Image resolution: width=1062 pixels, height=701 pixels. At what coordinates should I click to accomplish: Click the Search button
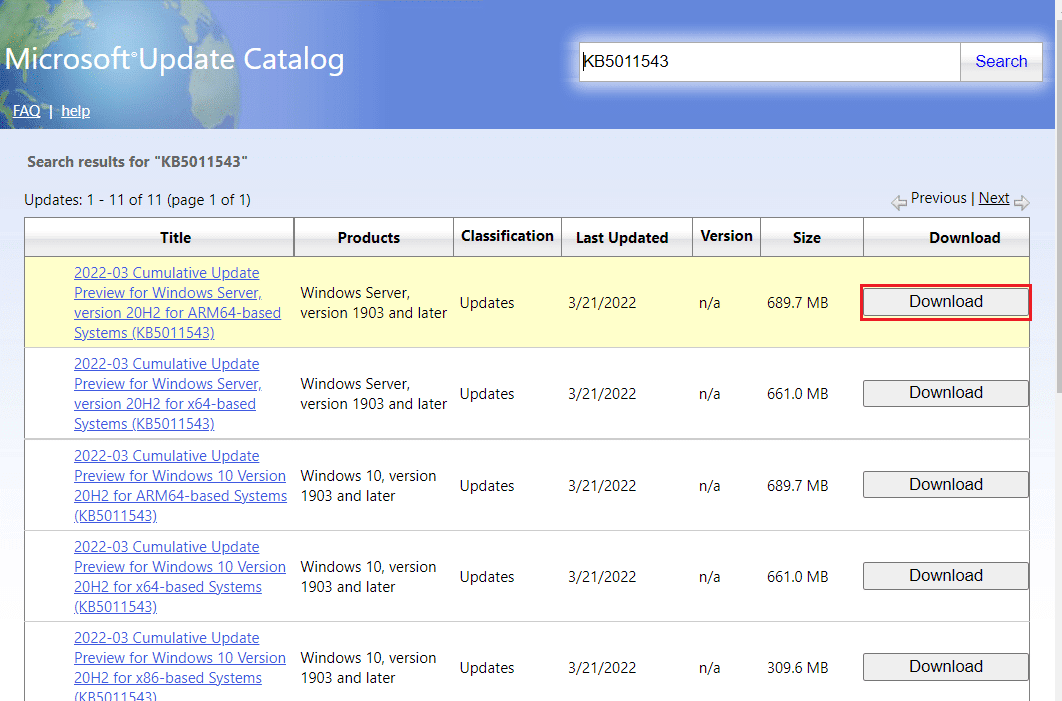[1001, 62]
